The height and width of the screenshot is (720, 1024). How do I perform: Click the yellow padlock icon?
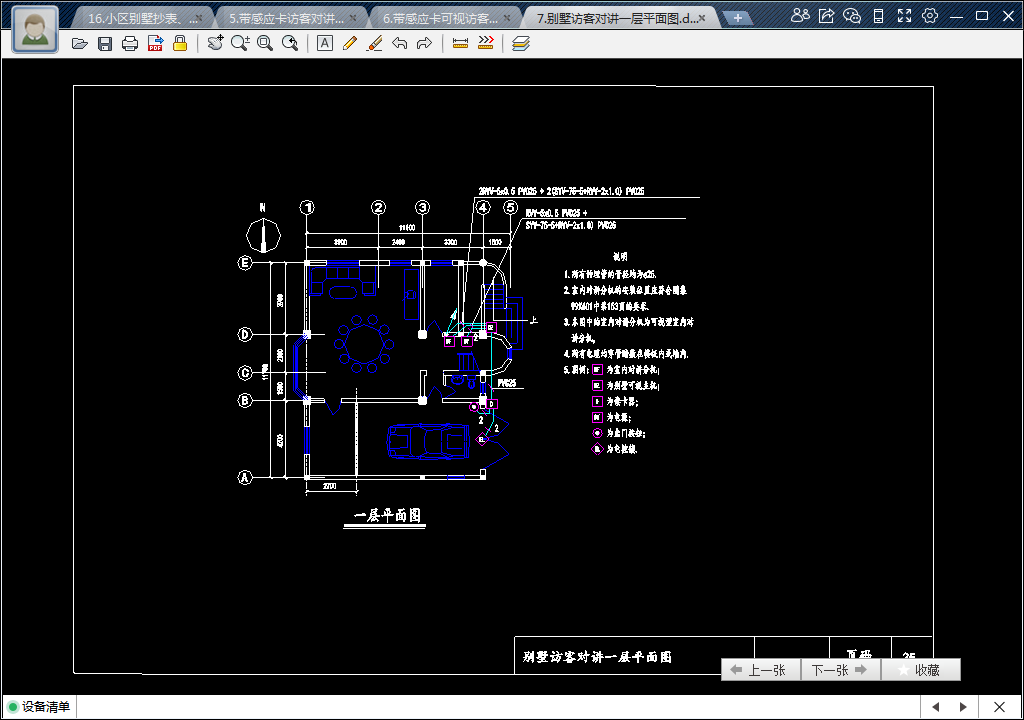tap(180, 43)
